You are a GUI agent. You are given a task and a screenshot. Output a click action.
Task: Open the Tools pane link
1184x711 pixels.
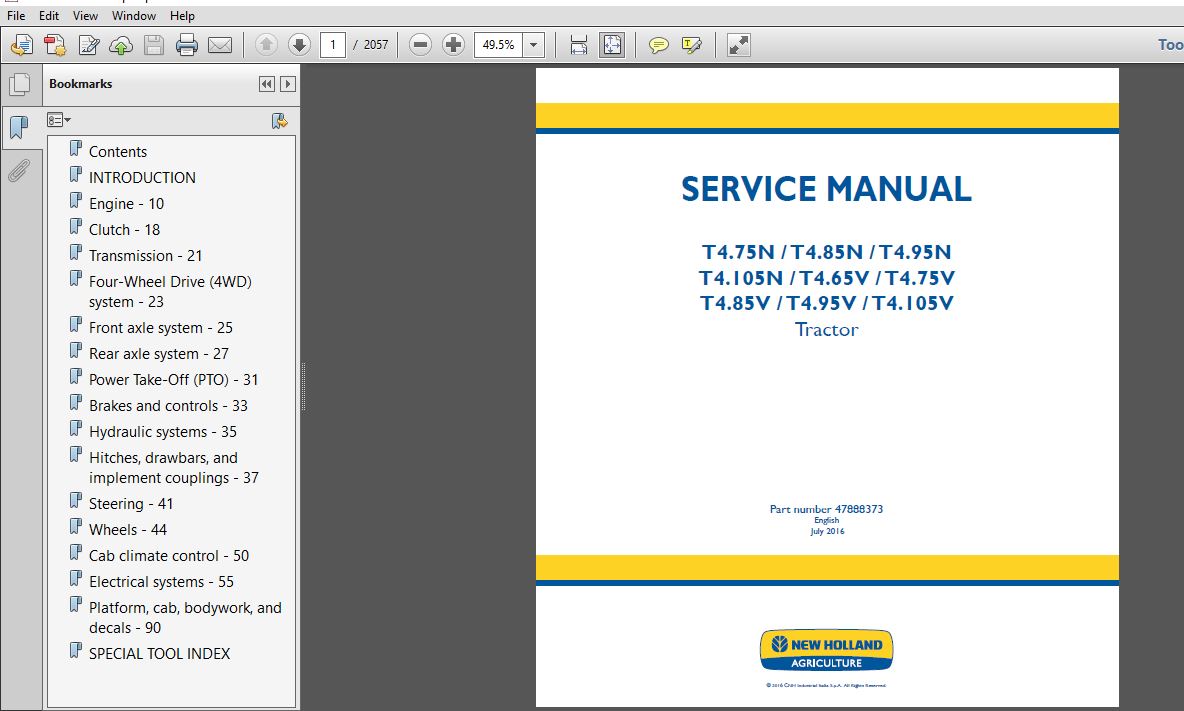[x=1170, y=45]
